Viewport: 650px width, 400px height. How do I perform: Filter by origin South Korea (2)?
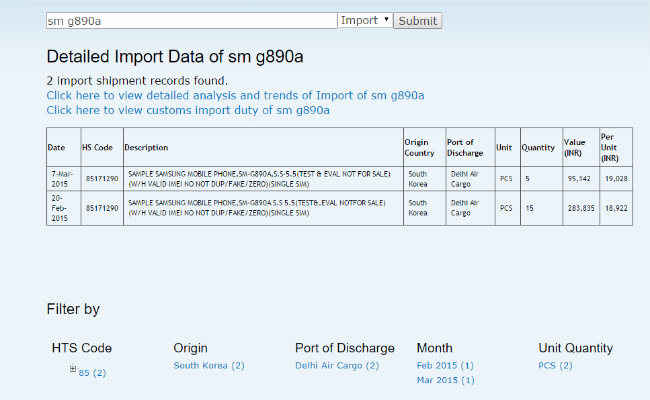[209, 365]
